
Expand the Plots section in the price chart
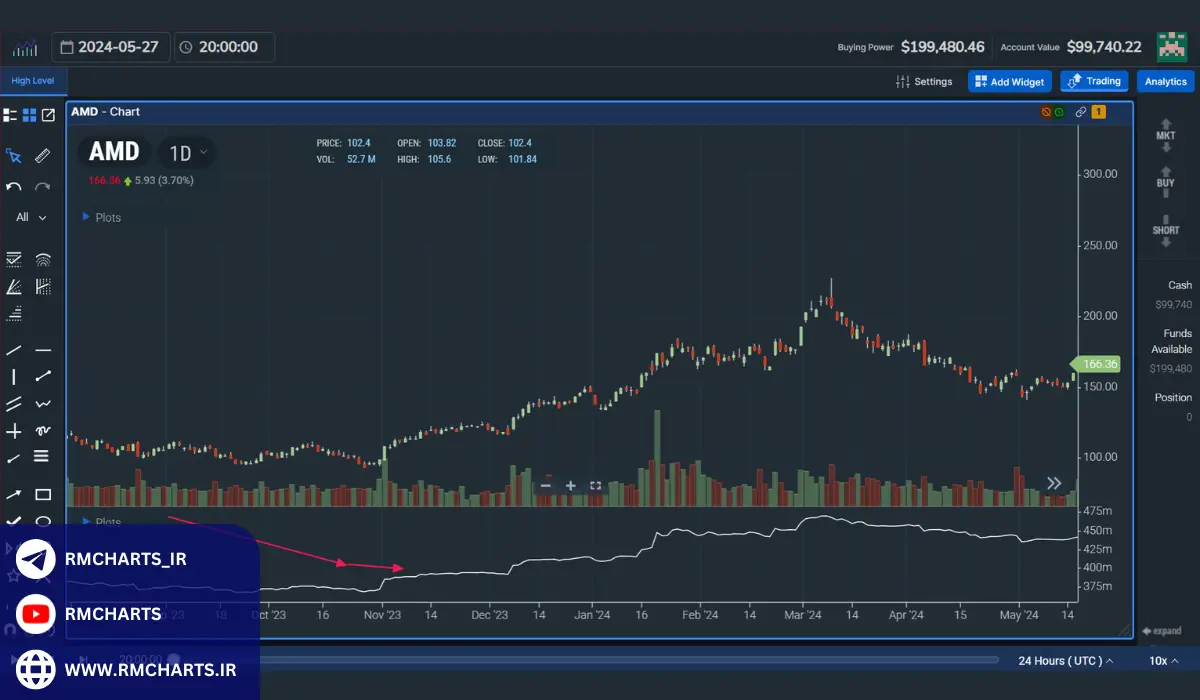[x=100, y=217]
